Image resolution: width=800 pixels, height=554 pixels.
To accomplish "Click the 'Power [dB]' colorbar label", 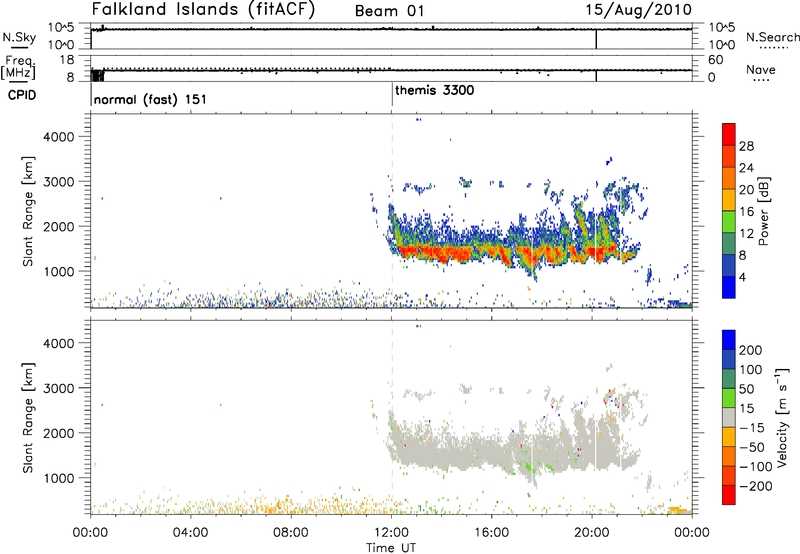I will coord(764,211).
